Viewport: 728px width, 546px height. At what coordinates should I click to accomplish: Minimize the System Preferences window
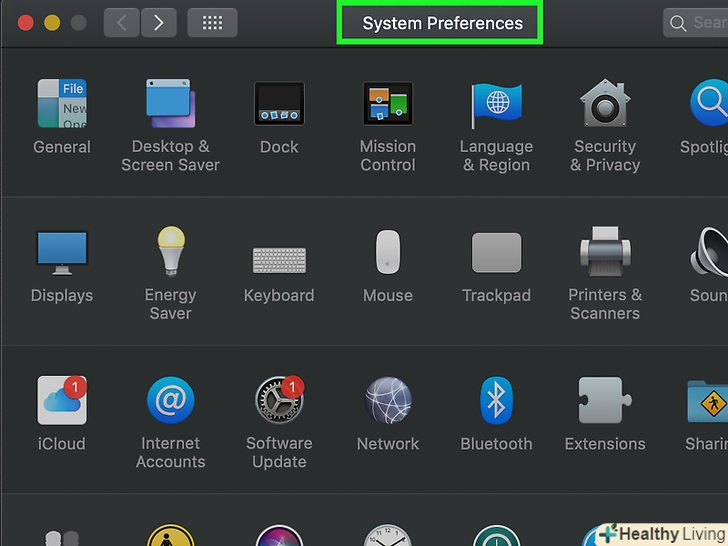pyautogui.click(x=52, y=23)
